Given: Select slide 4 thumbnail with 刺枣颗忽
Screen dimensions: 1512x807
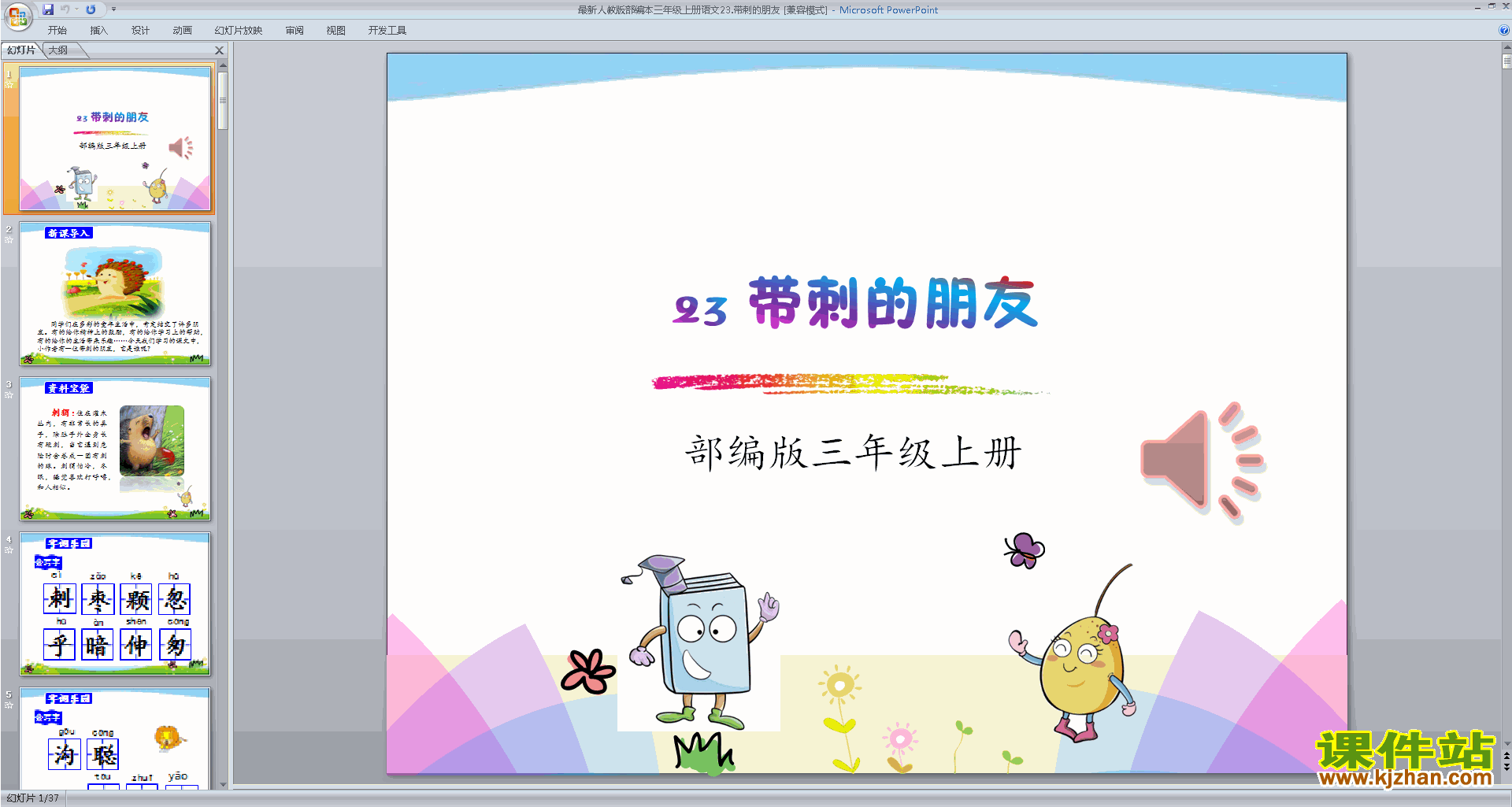Looking at the screenshot, I should [x=115, y=604].
